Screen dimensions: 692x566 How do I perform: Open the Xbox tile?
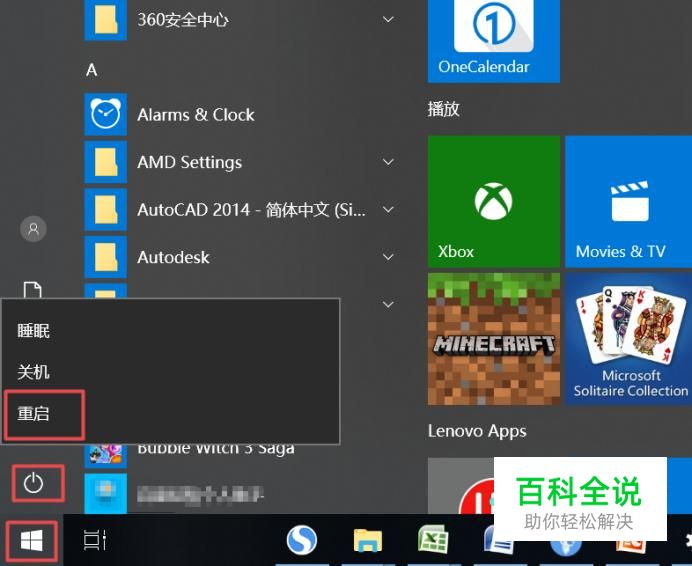coord(494,201)
